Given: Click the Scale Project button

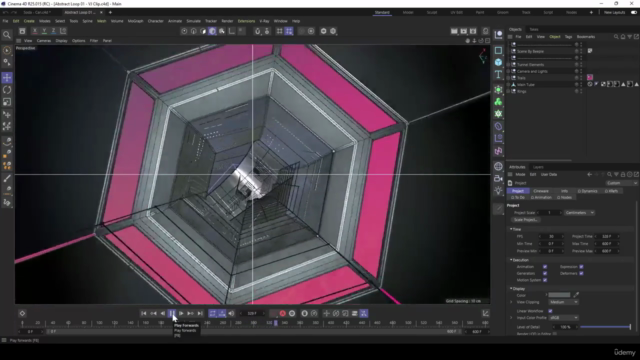Looking at the screenshot, I should pos(526,220).
